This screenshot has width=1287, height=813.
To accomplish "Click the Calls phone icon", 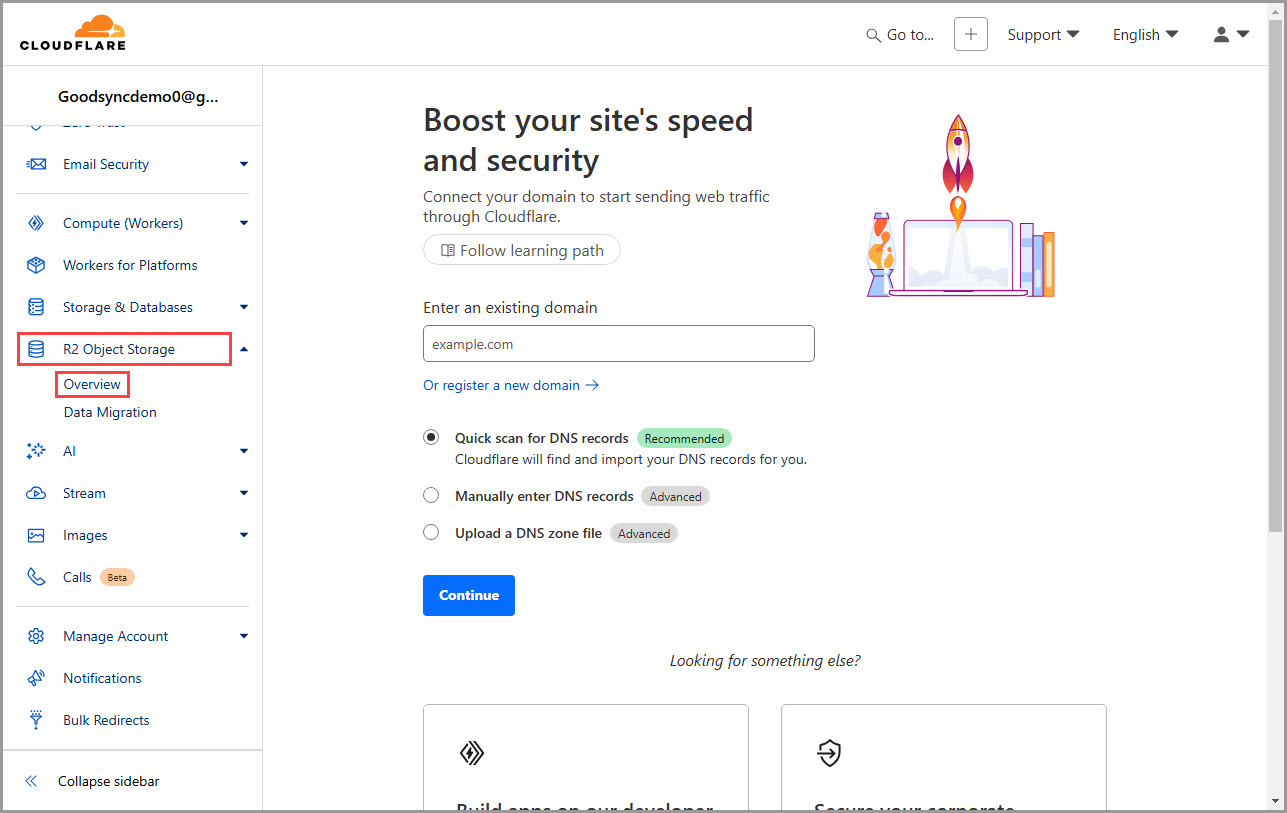I will click(x=36, y=577).
